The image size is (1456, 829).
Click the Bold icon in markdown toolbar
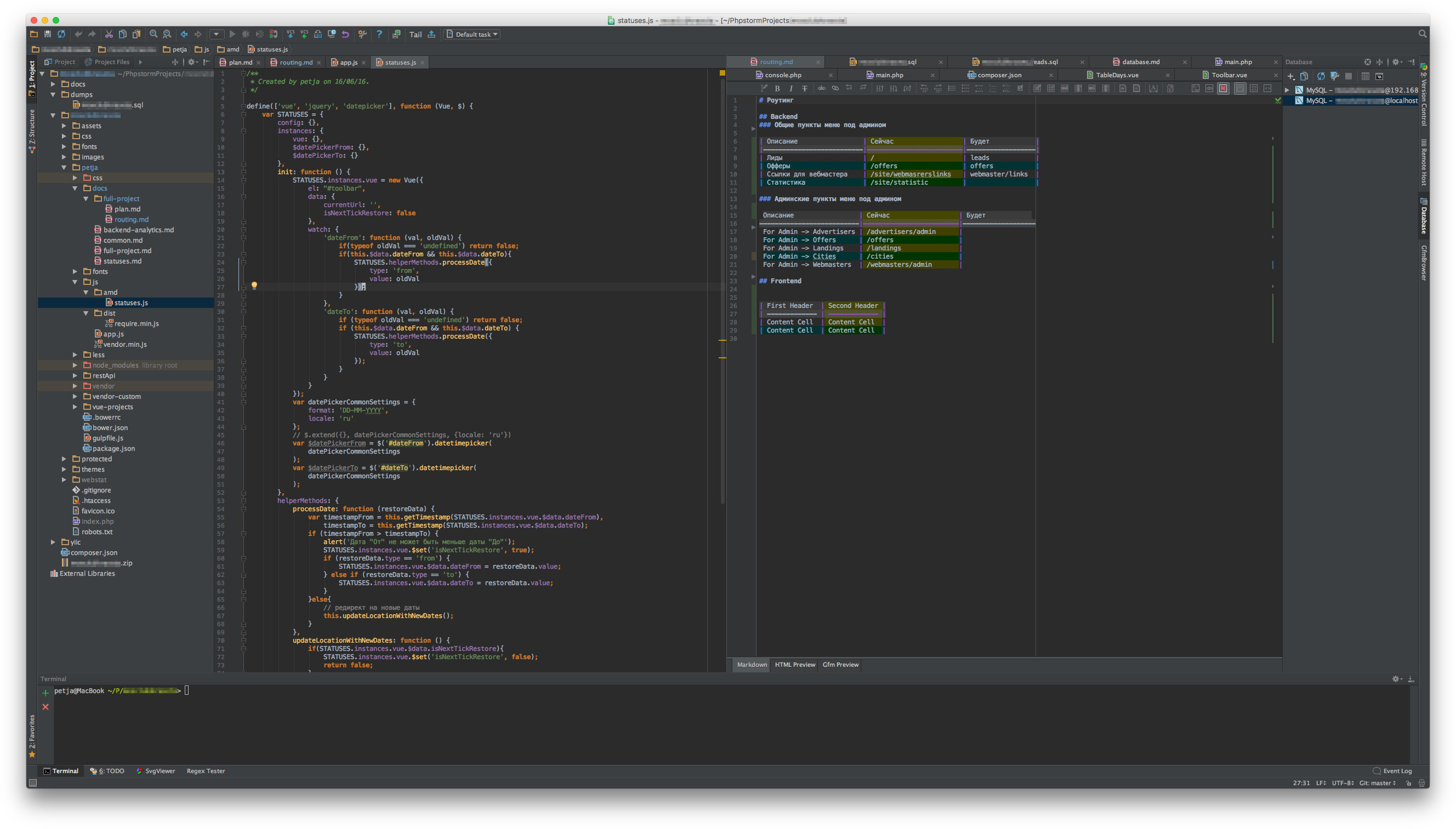point(777,88)
